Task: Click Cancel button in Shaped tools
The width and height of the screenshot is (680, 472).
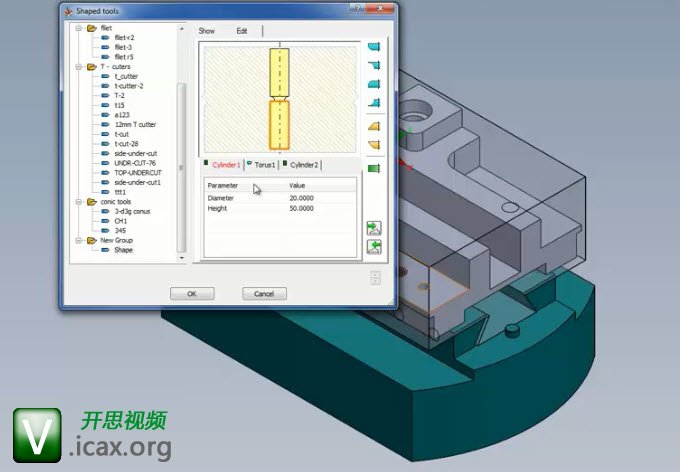Action: (264, 294)
